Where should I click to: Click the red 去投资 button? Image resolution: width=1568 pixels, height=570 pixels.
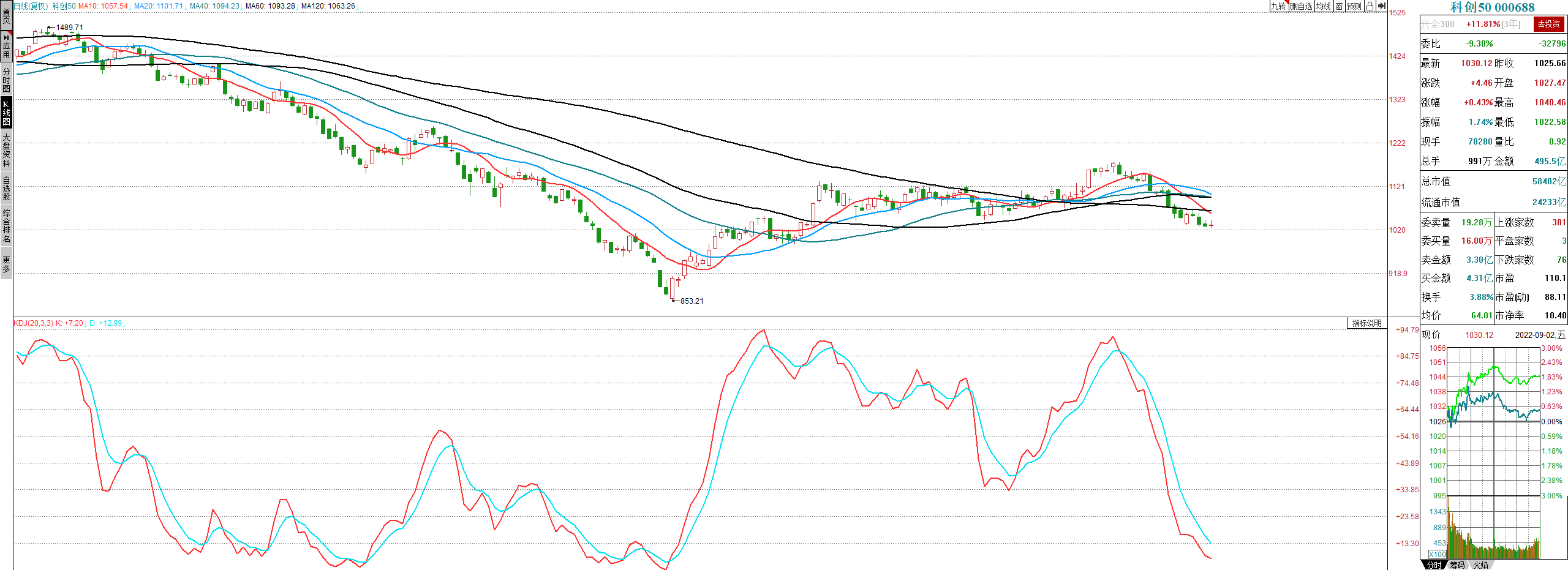(1548, 24)
